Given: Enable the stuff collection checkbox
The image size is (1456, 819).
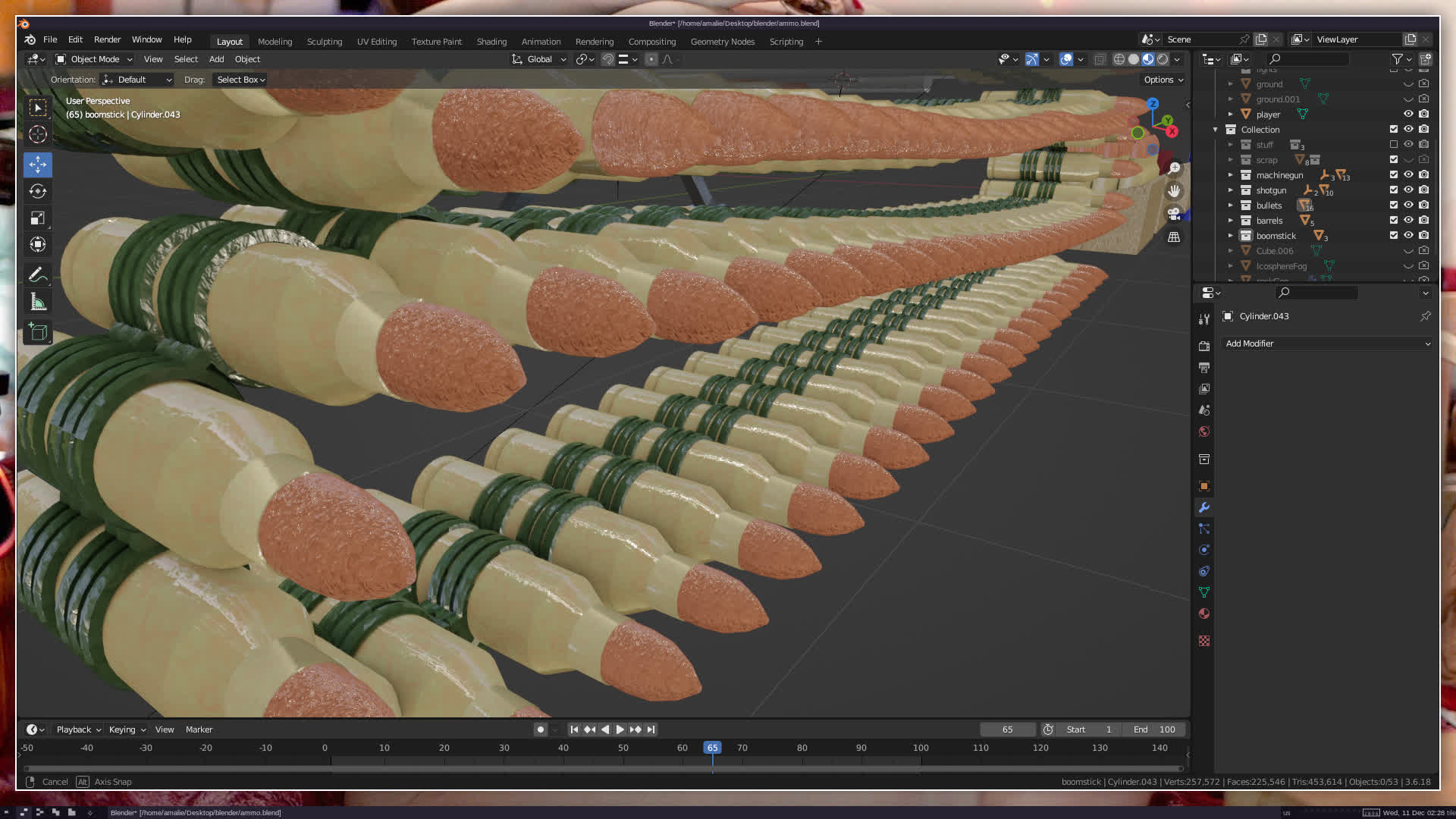Looking at the screenshot, I should coord(1393,145).
